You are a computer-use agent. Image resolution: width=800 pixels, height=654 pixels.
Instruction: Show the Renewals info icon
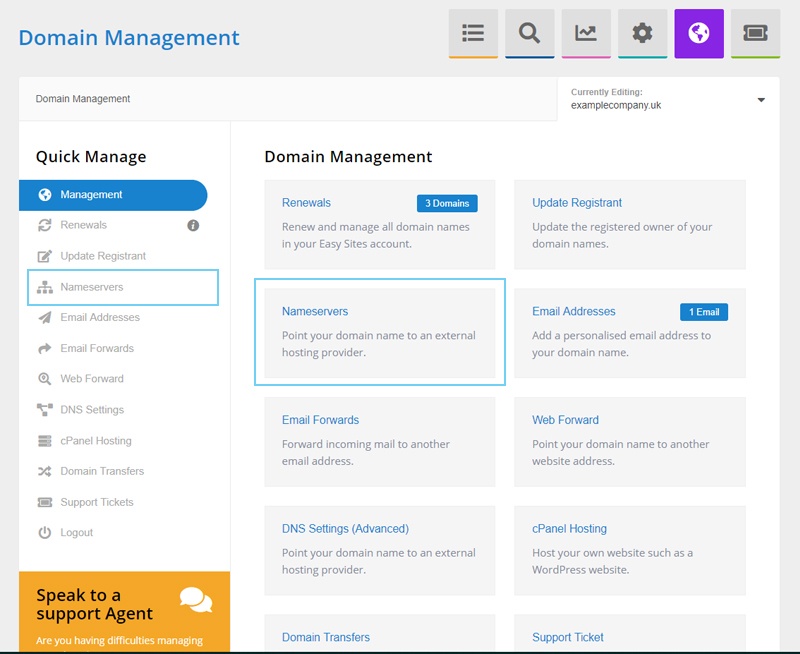[x=193, y=225]
